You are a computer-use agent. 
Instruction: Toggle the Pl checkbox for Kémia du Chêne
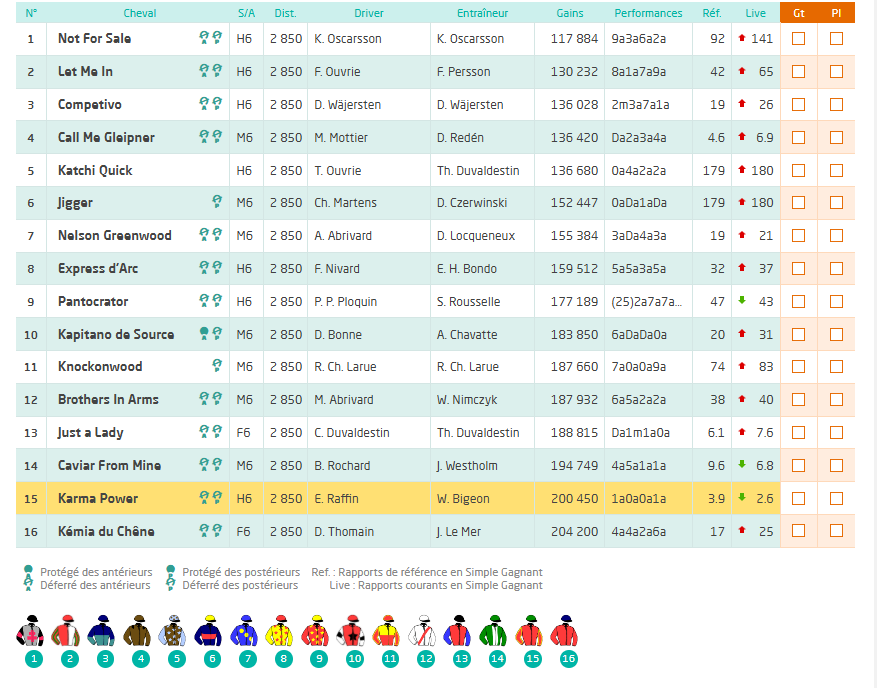point(836,531)
